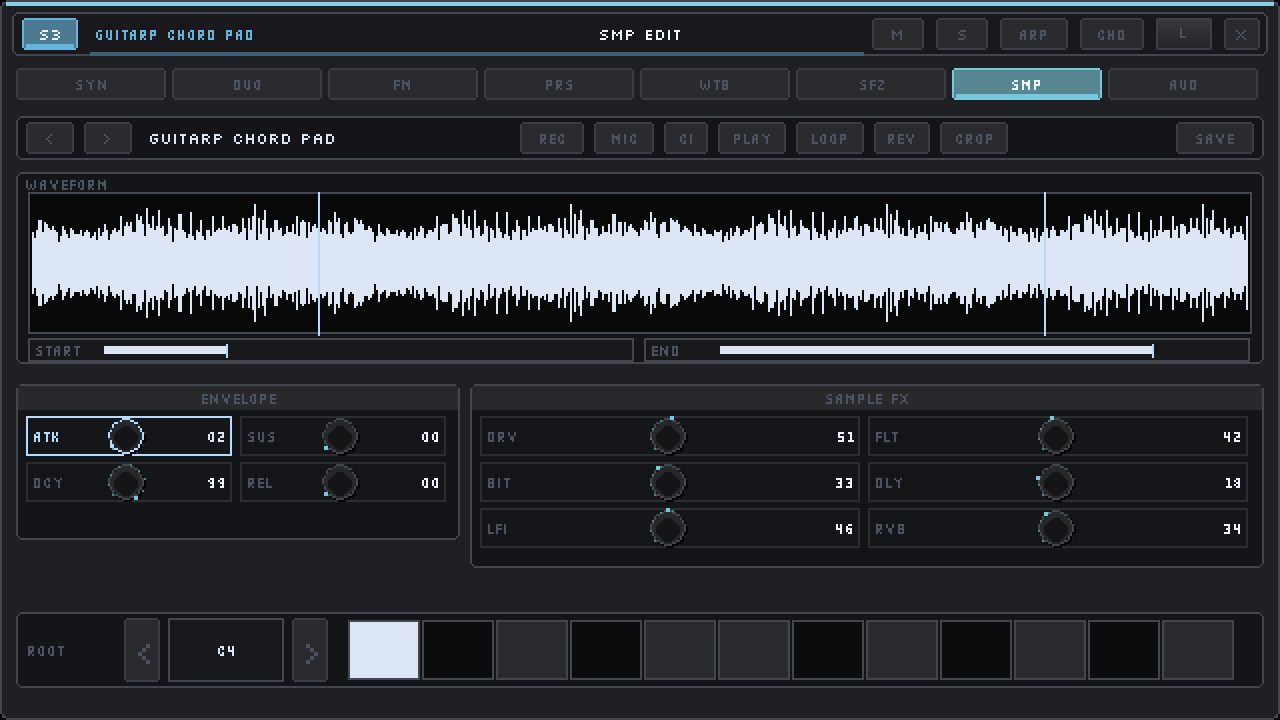Crop the sample with CROP button
Screen dimensions: 1280x720
click(974, 139)
